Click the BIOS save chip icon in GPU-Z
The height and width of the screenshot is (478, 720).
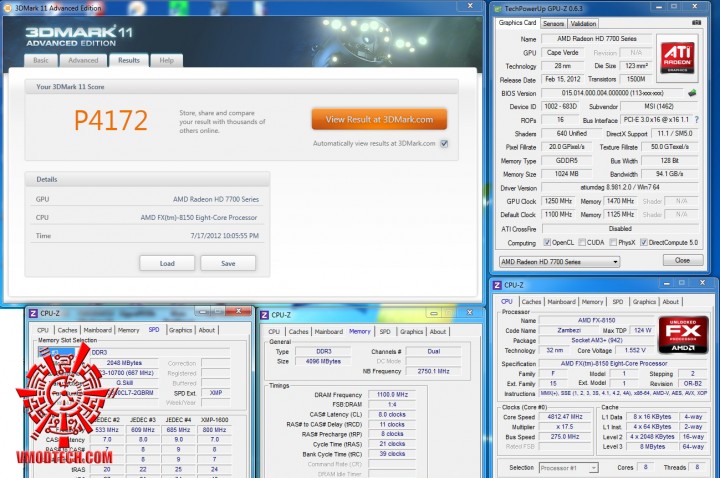click(692, 93)
